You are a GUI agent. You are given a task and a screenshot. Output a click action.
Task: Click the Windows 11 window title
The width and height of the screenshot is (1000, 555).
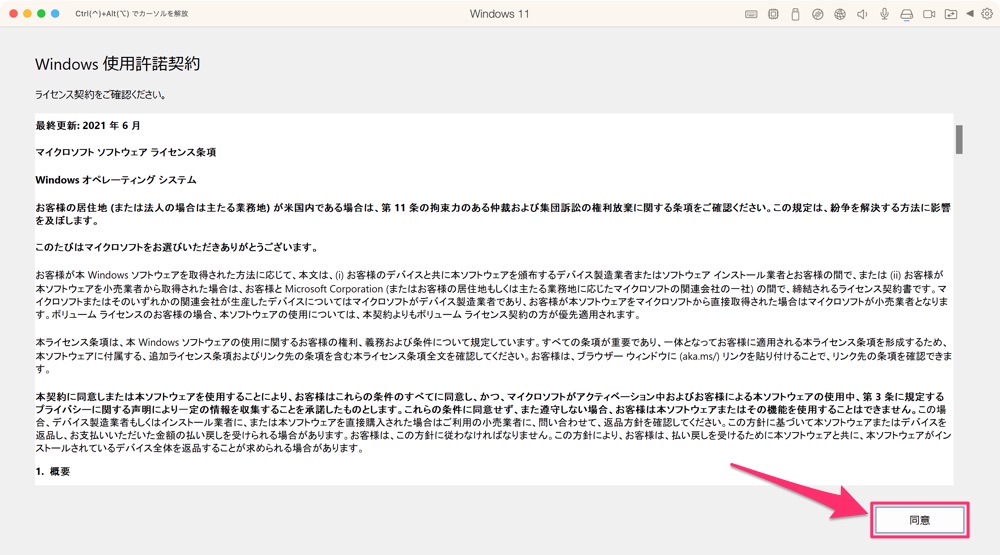pos(499,14)
